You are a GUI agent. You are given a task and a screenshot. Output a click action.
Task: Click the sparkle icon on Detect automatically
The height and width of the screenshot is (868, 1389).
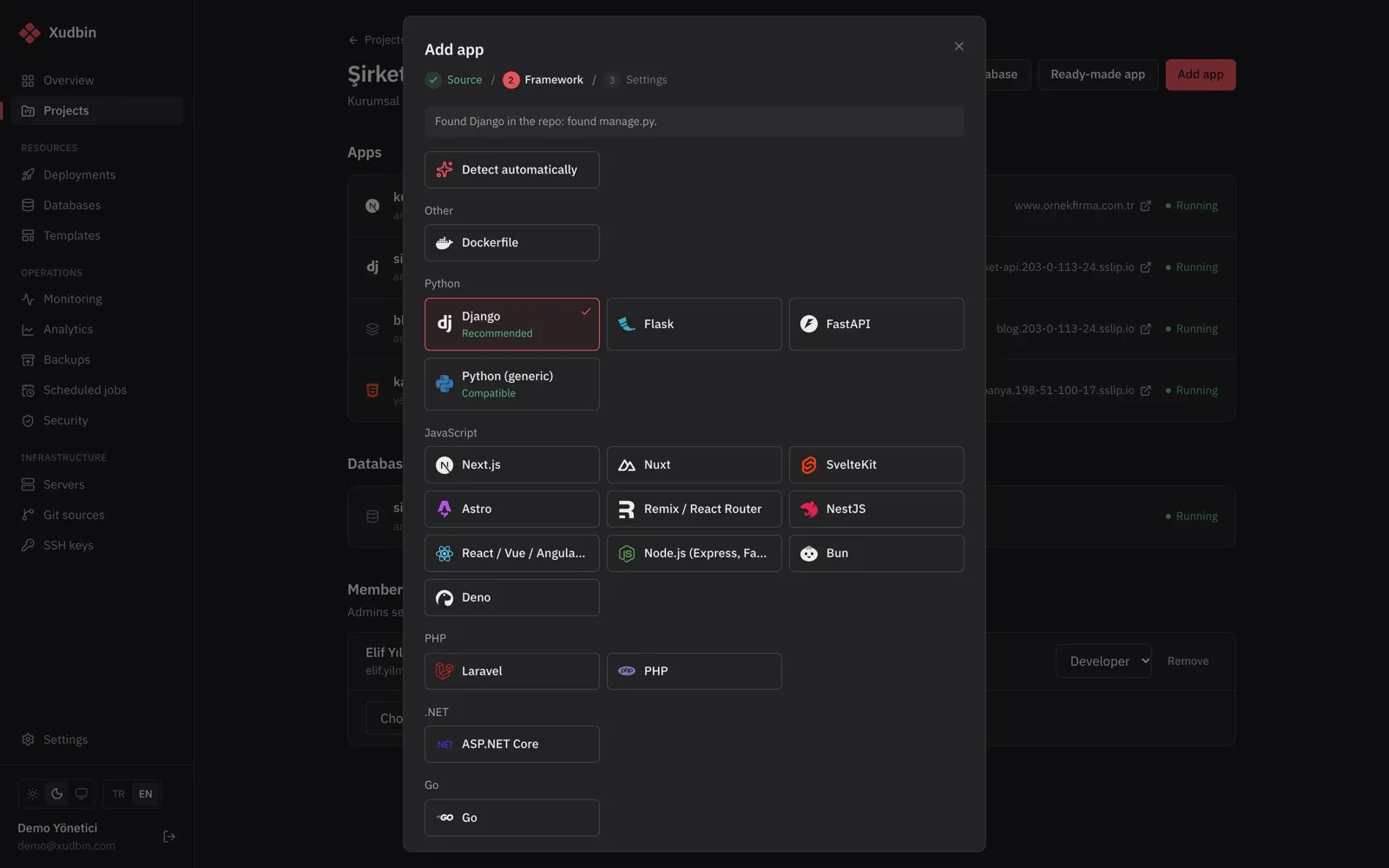444,170
